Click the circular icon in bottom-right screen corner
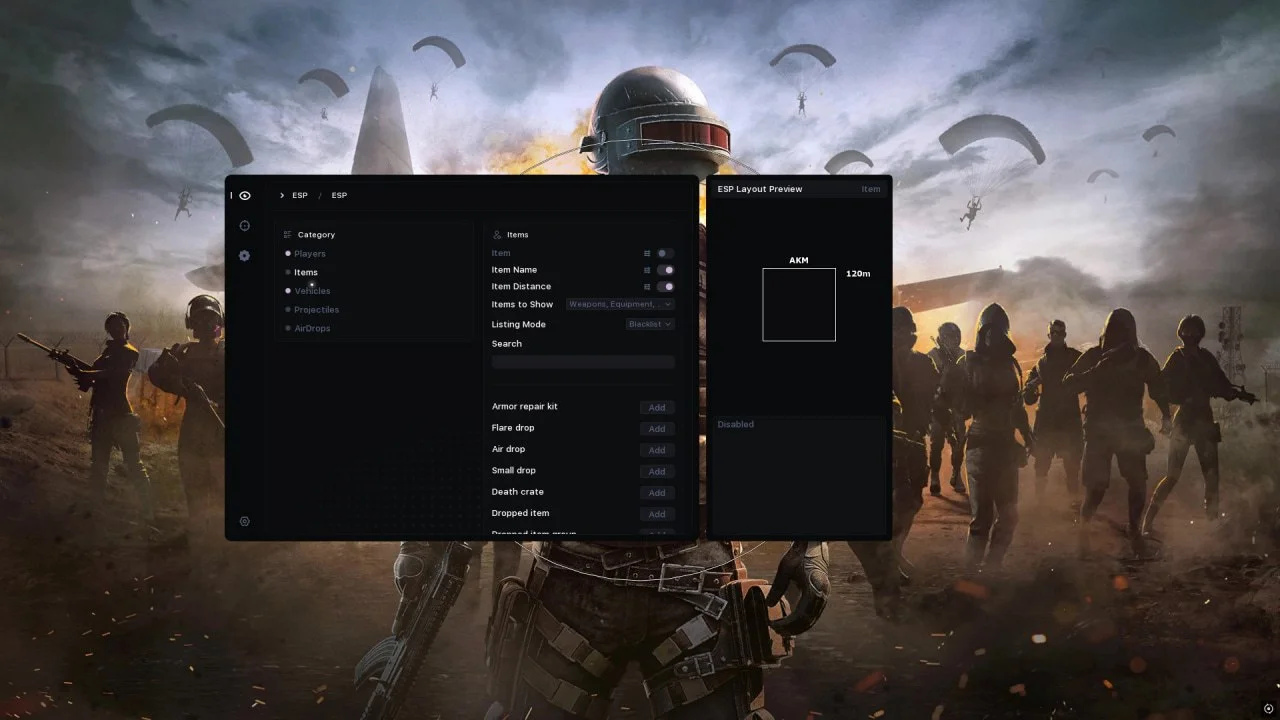1280x720 pixels. pos(1268,708)
